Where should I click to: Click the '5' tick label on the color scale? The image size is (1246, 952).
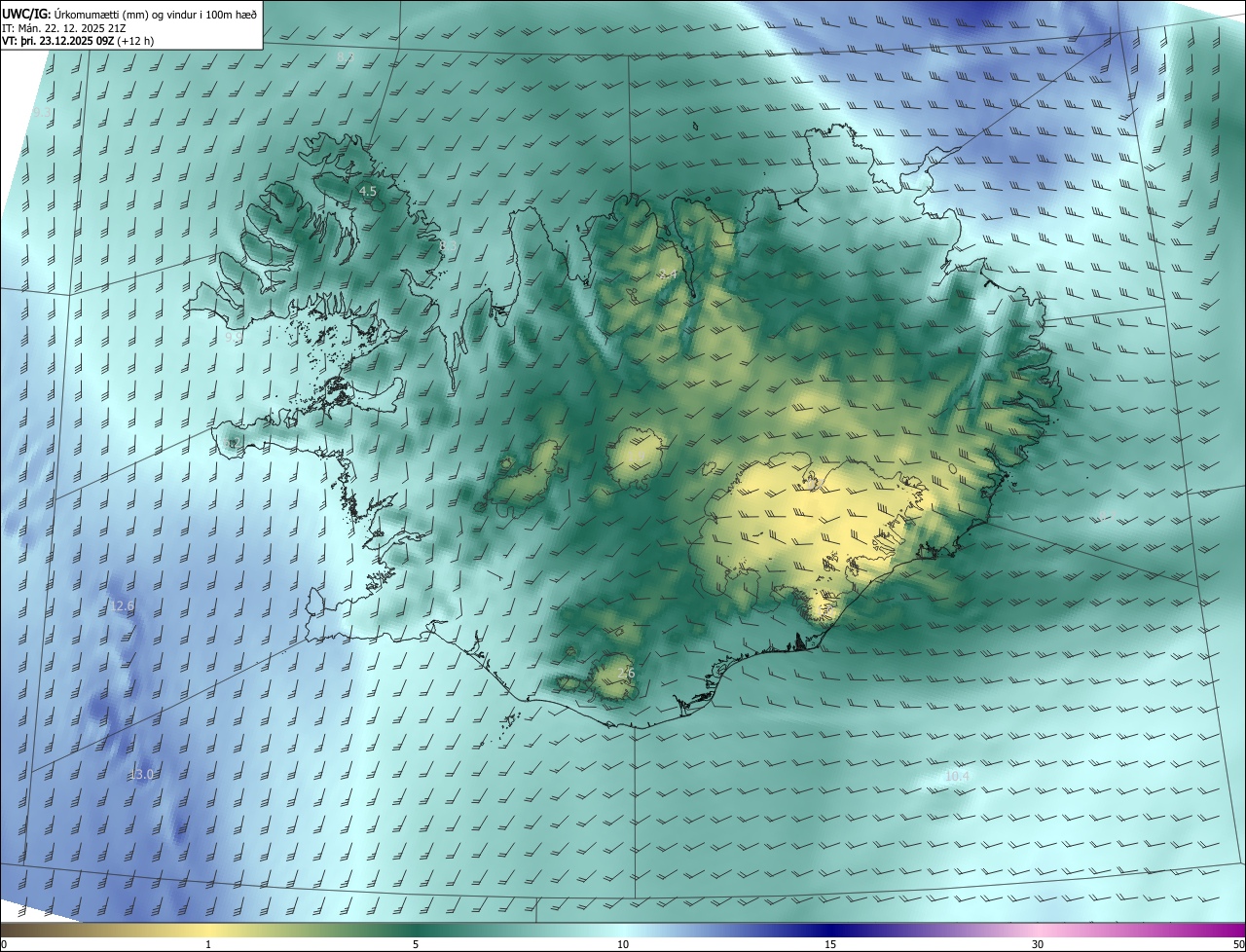(416, 944)
